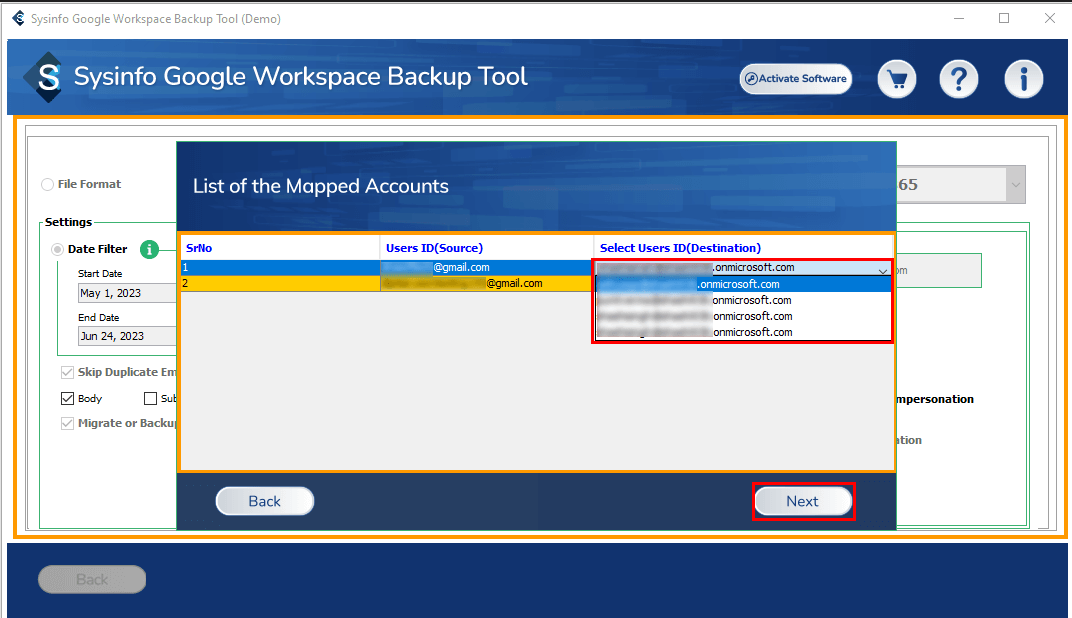
Task: Open help with the question mark icon
Action: coord(958,79)
